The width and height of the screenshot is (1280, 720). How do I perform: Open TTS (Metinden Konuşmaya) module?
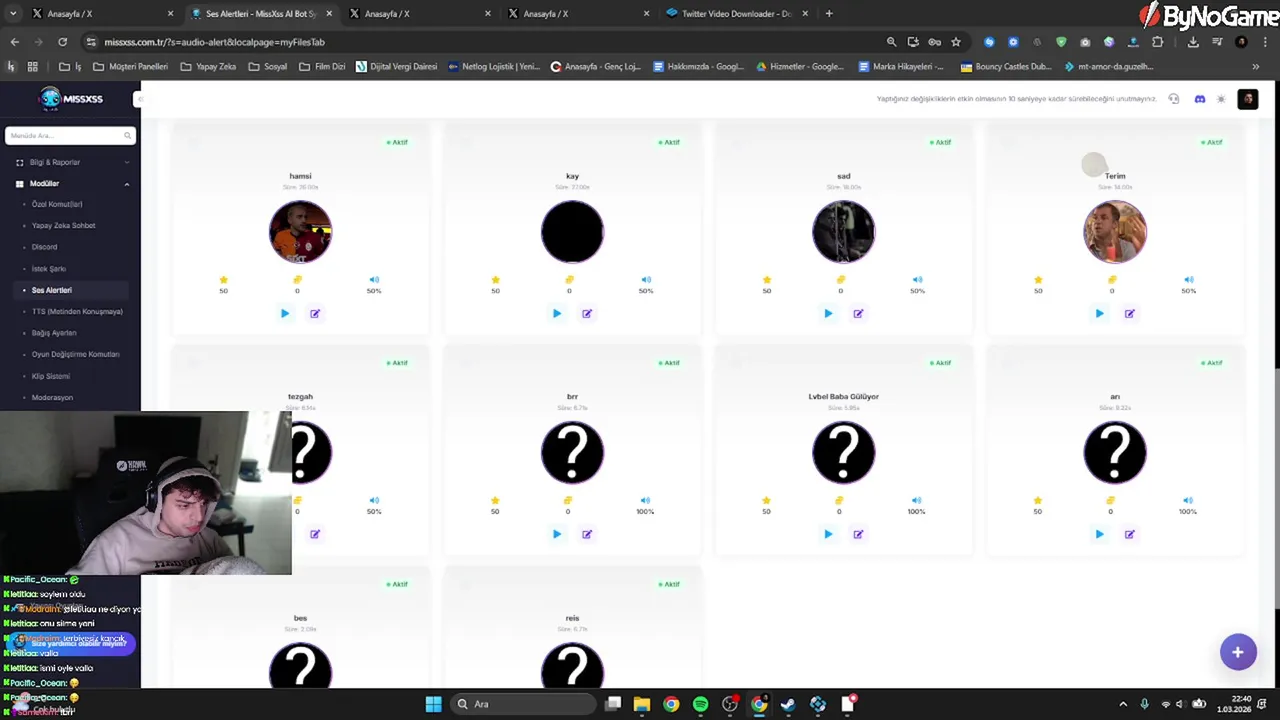(x=77, y=312)
